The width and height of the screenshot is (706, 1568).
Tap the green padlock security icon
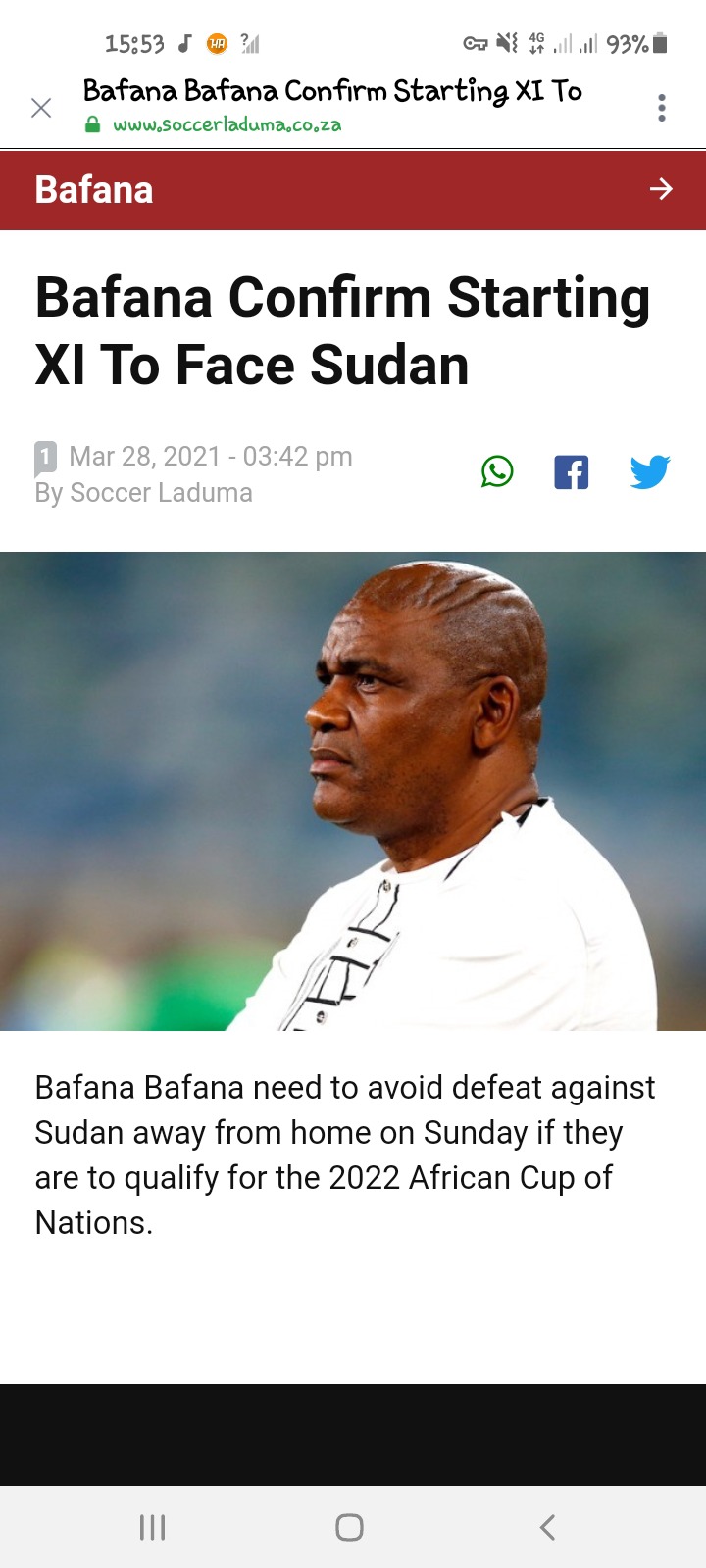92,124
